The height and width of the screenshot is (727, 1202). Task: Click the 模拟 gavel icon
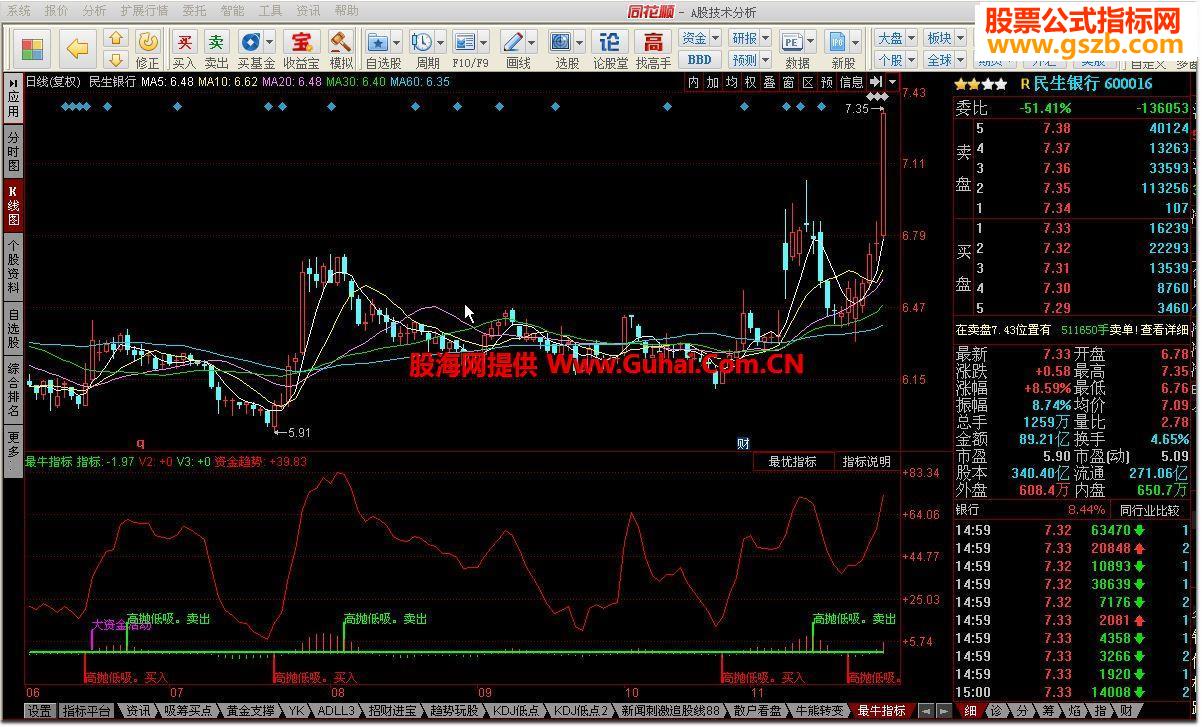(x=341, y=42)
